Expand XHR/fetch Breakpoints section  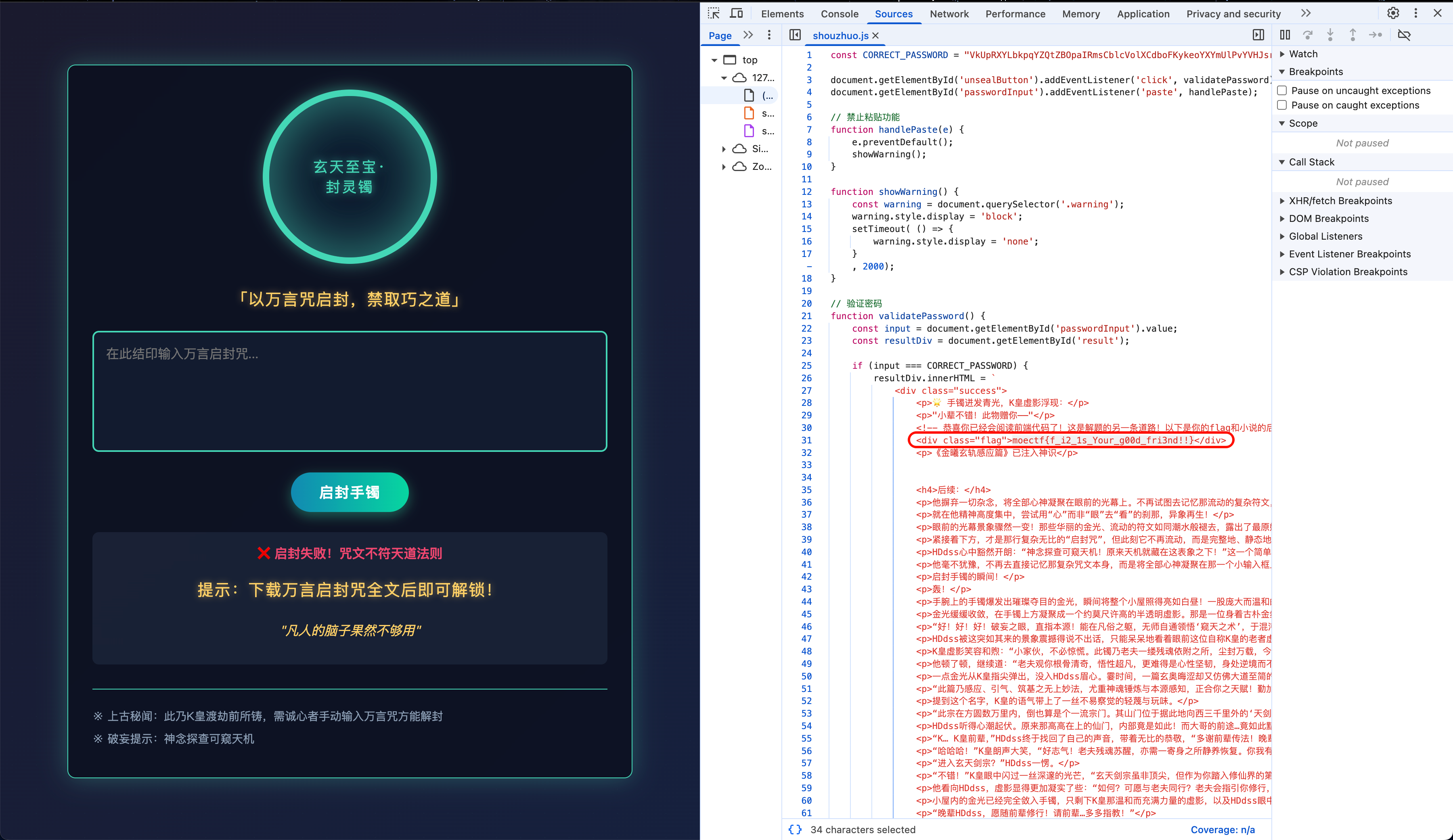click(x=1340, y=201)
